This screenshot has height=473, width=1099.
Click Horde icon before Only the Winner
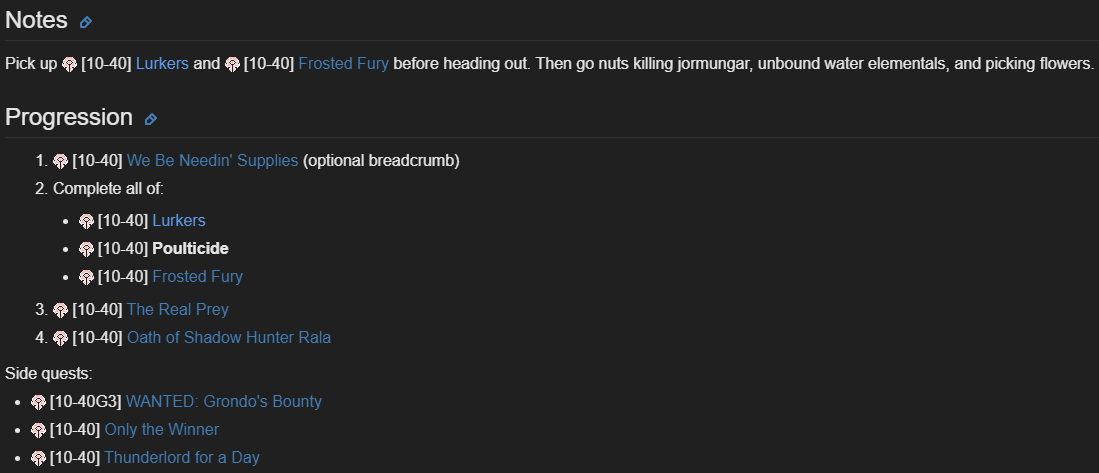coord(39,430)
